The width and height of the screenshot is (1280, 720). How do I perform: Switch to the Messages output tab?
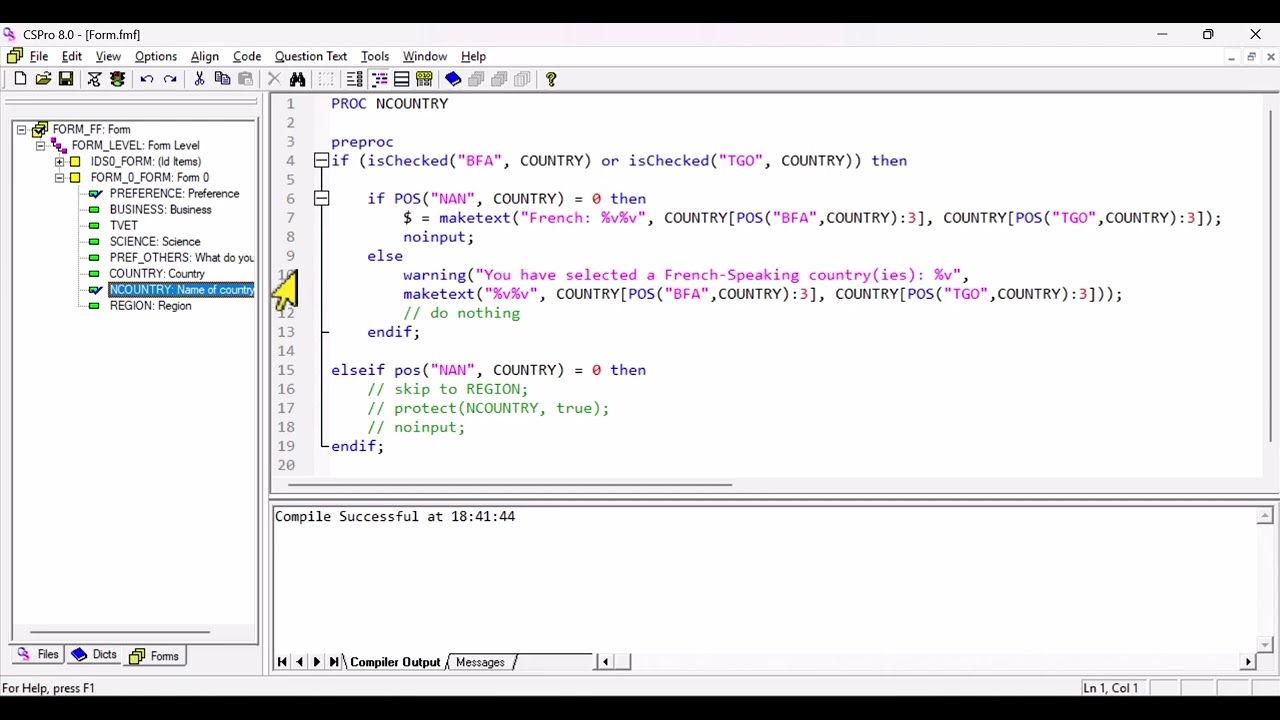pos(480,662)
